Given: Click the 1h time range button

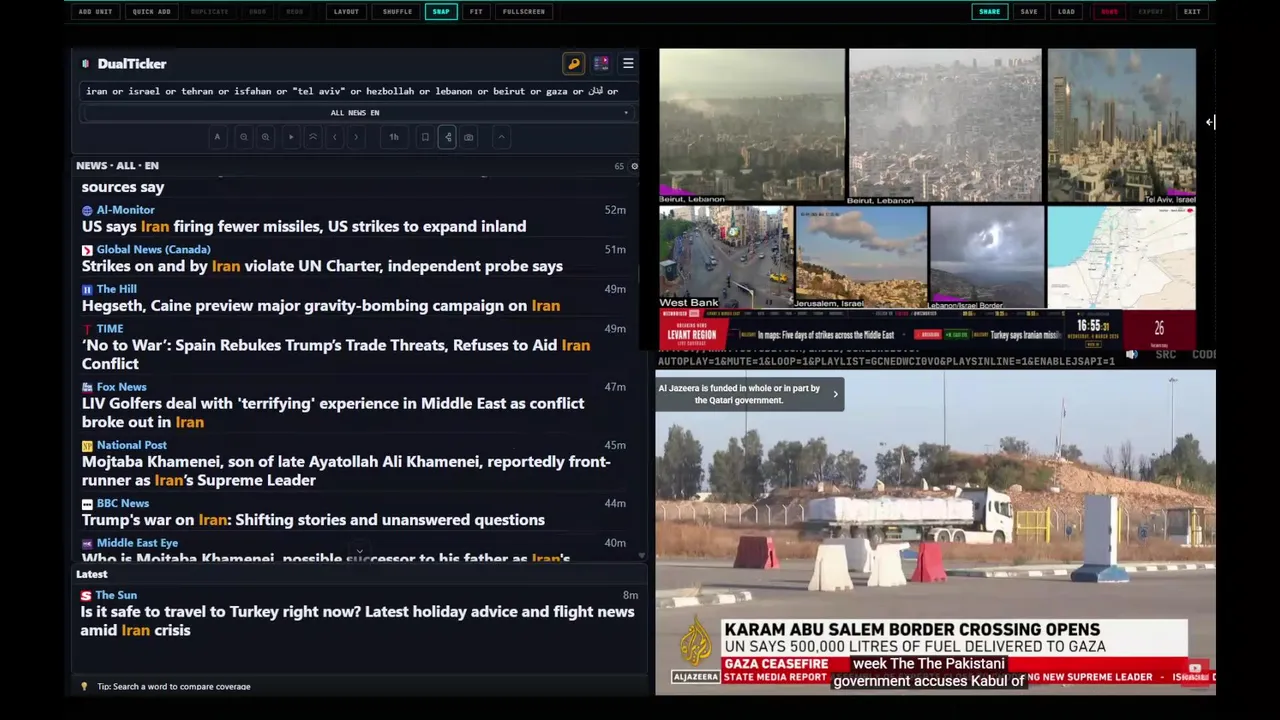Looking at the screenshot, I should point(394,137).
